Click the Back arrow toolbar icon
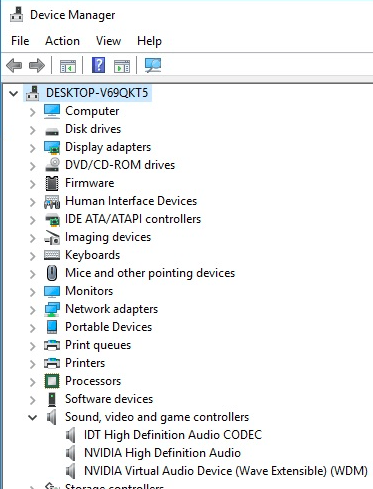The width and height of the screenshot is (373, 489). pos(14,65)
